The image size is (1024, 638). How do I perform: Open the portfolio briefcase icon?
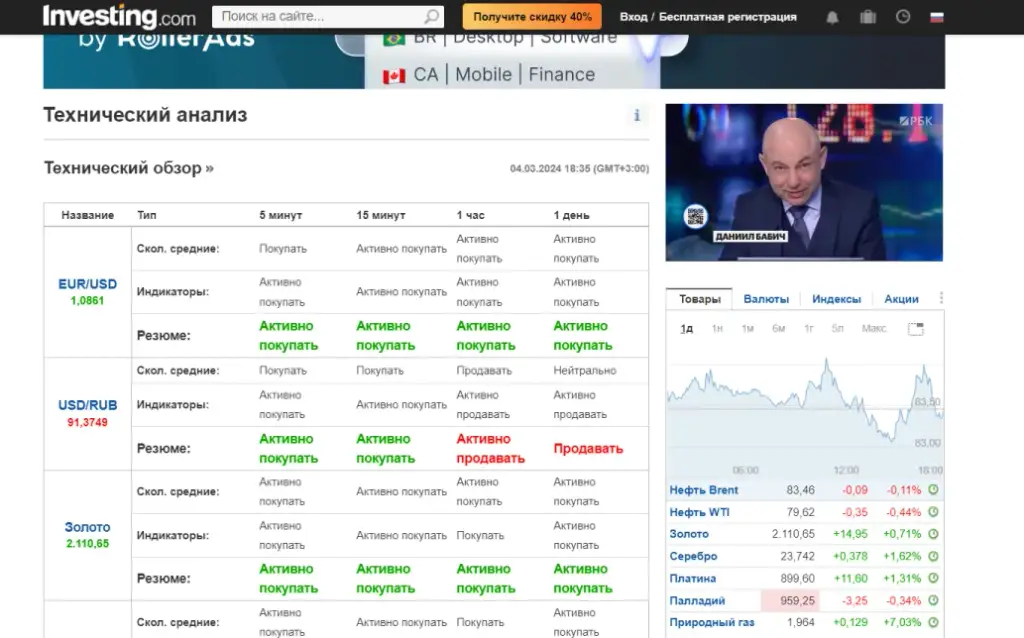(867, 17)
